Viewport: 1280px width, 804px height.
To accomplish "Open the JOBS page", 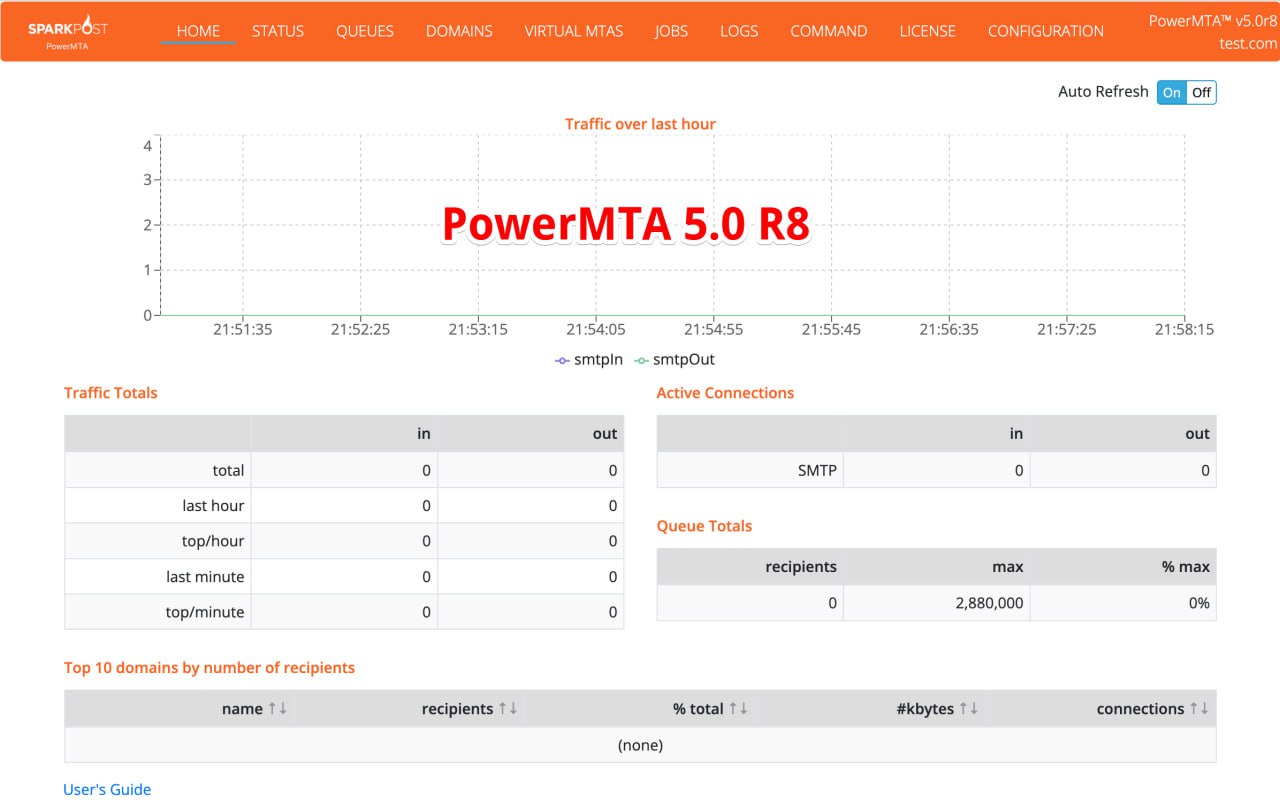I will [x=671, y=31].
